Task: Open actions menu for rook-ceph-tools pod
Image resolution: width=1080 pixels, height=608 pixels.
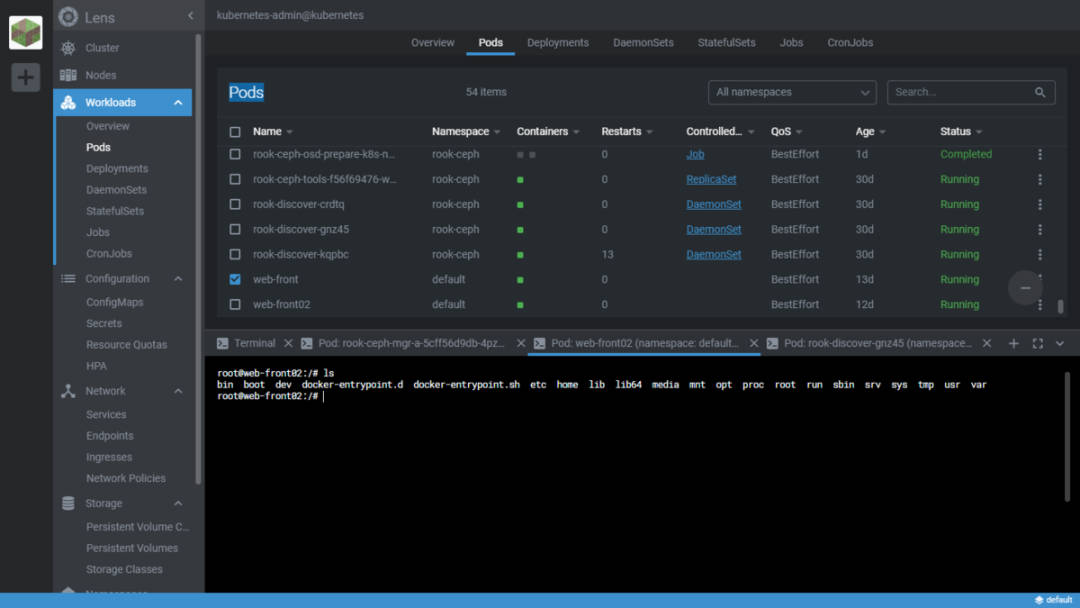Action: pyautogui.click(x=1040, y=179)
